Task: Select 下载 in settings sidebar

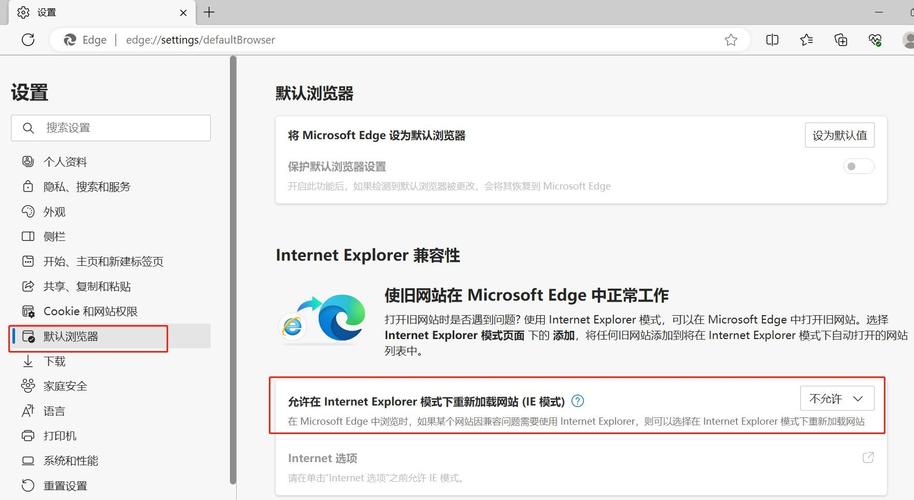Action: click(x=54, y=361)
